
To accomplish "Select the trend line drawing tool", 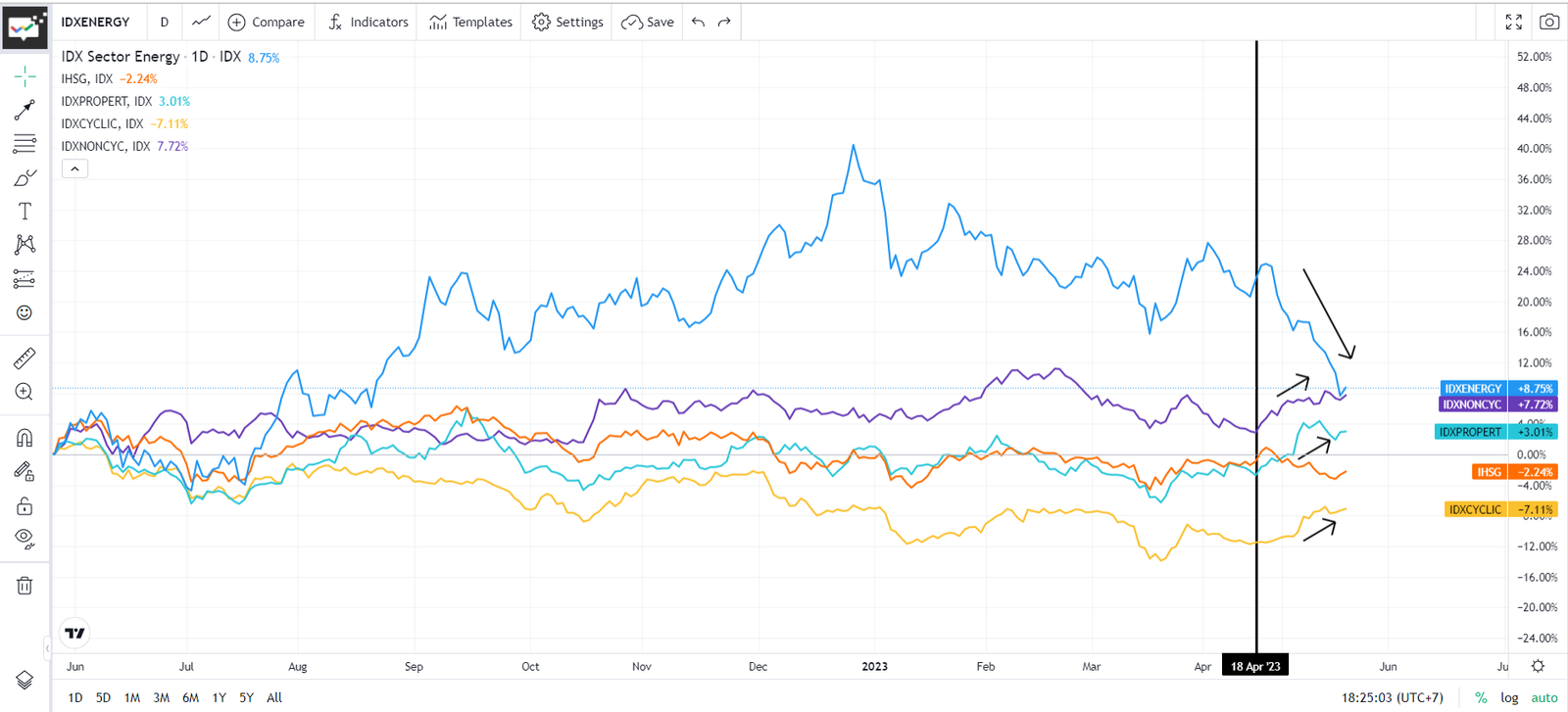I will [x=24, y=110].
